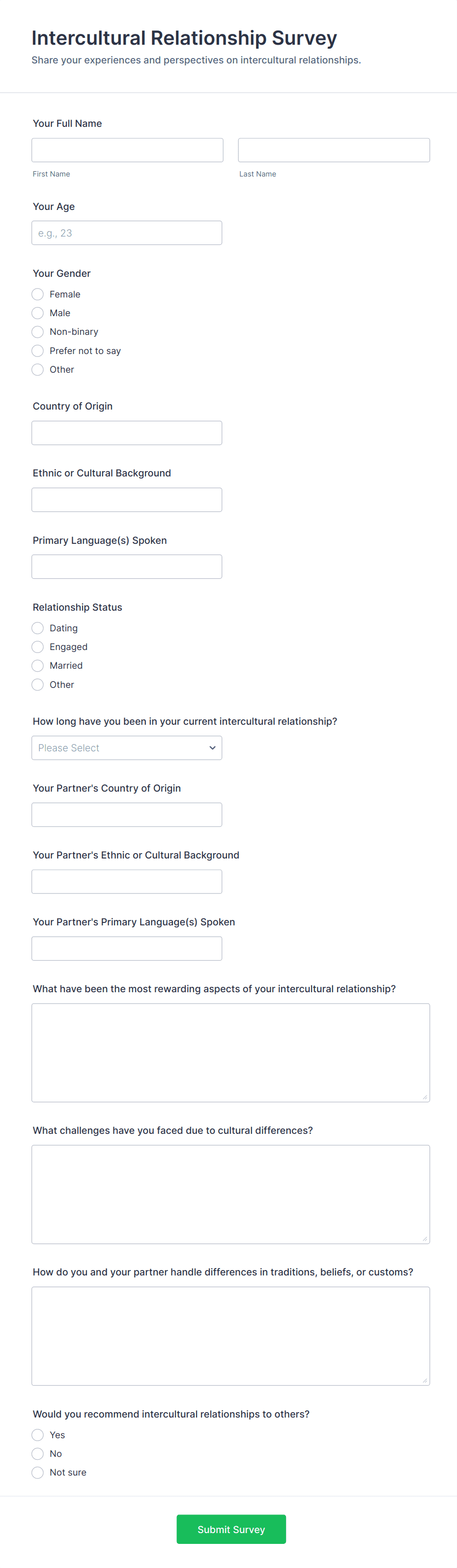Mark relationship status as Married
Viewport: 457px width, 1568px height.
(38, 665)
